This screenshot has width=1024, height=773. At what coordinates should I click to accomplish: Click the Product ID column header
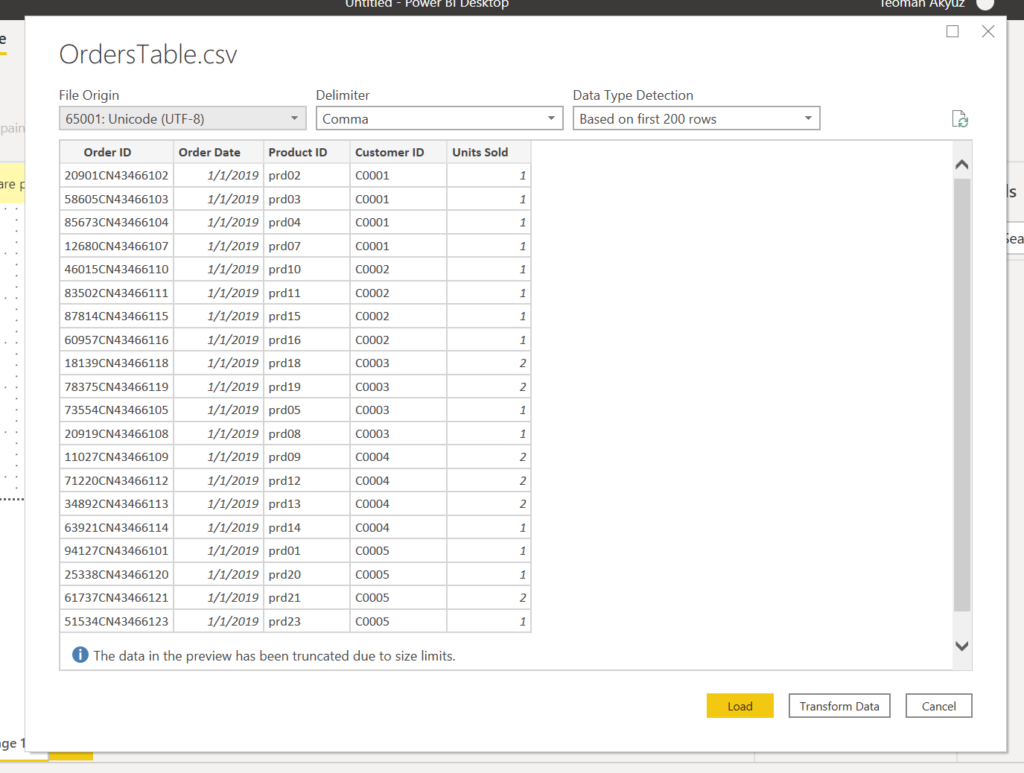(306, 152)
